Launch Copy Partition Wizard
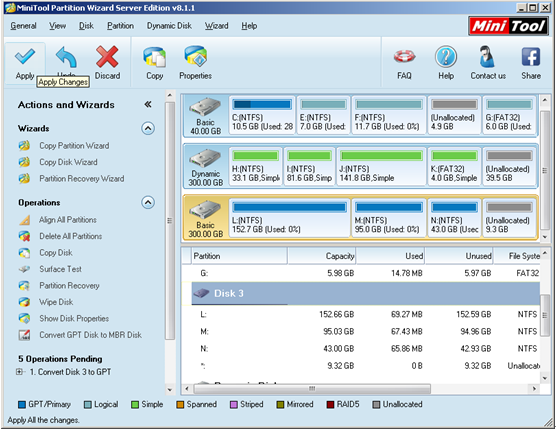This screenshot has height=429, width=556. tap(74, 146)
